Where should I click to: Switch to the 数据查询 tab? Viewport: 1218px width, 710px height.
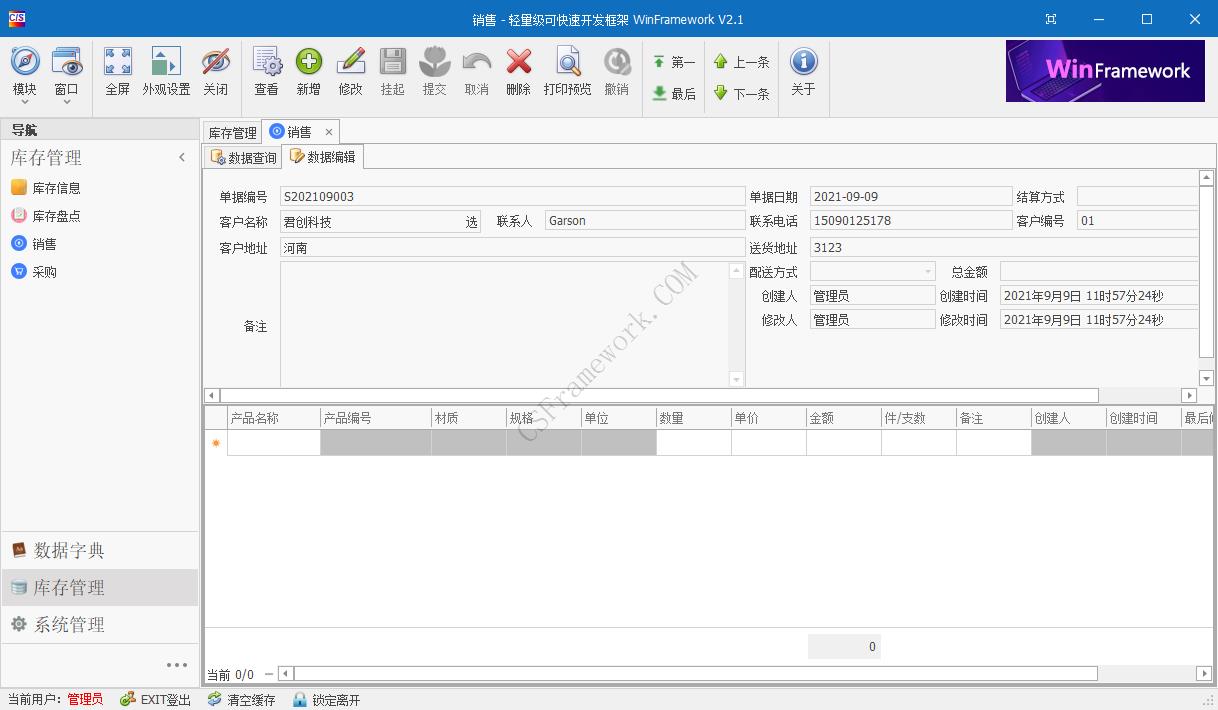[x=242, y=156]
